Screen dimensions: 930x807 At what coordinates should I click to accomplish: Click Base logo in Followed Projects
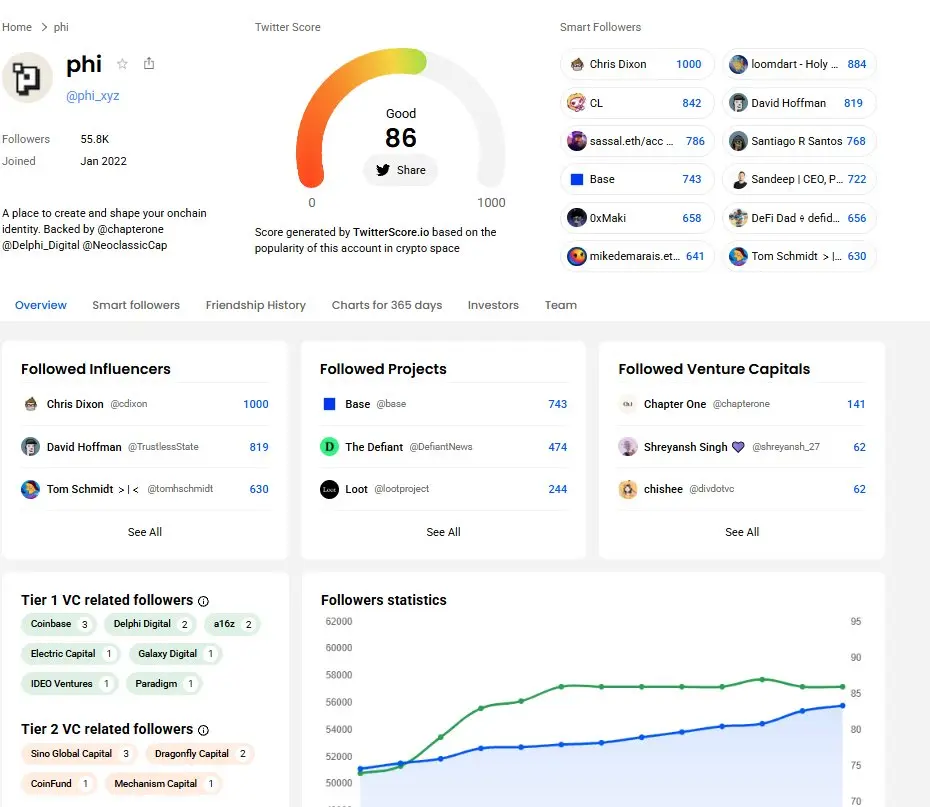pos(329,404)
